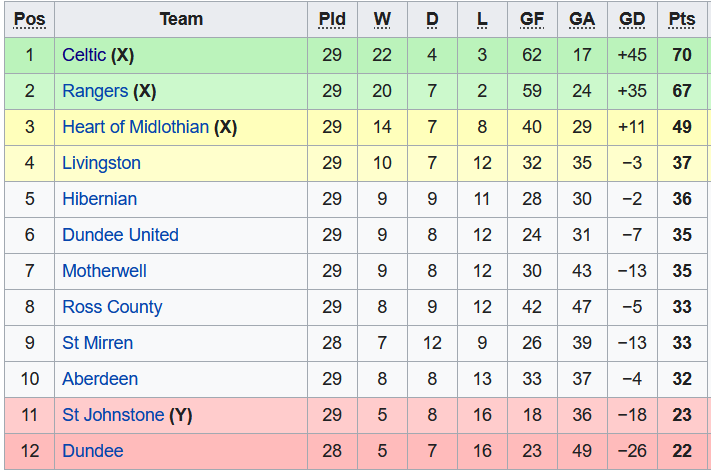Screen dimensions: 711x472
Task: Open the Dundee United link
Action: tap(120, 235)
